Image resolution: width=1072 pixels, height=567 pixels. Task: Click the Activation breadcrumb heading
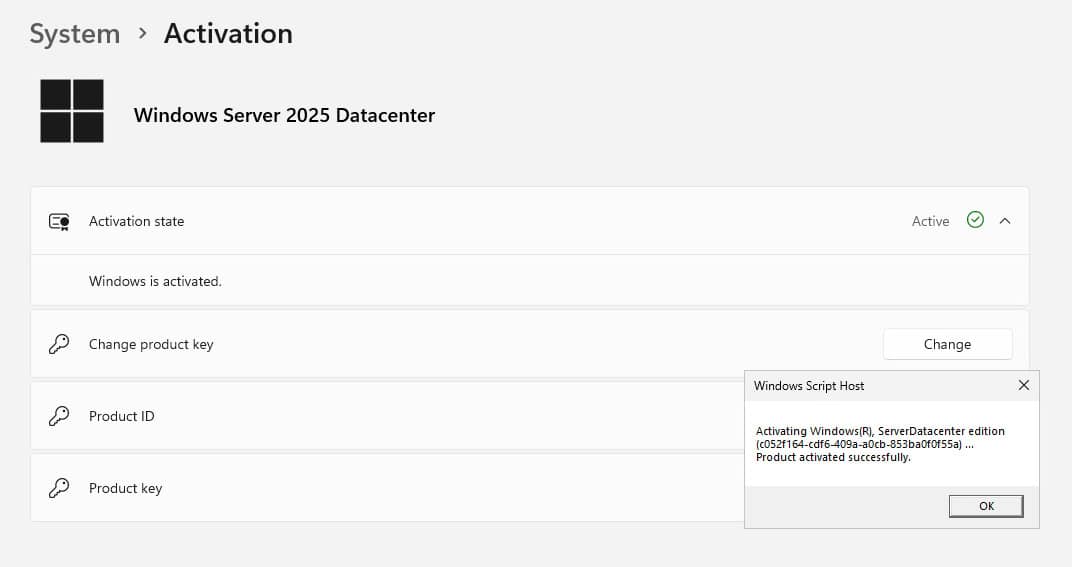pyautogui.click(x=228, y=34)
